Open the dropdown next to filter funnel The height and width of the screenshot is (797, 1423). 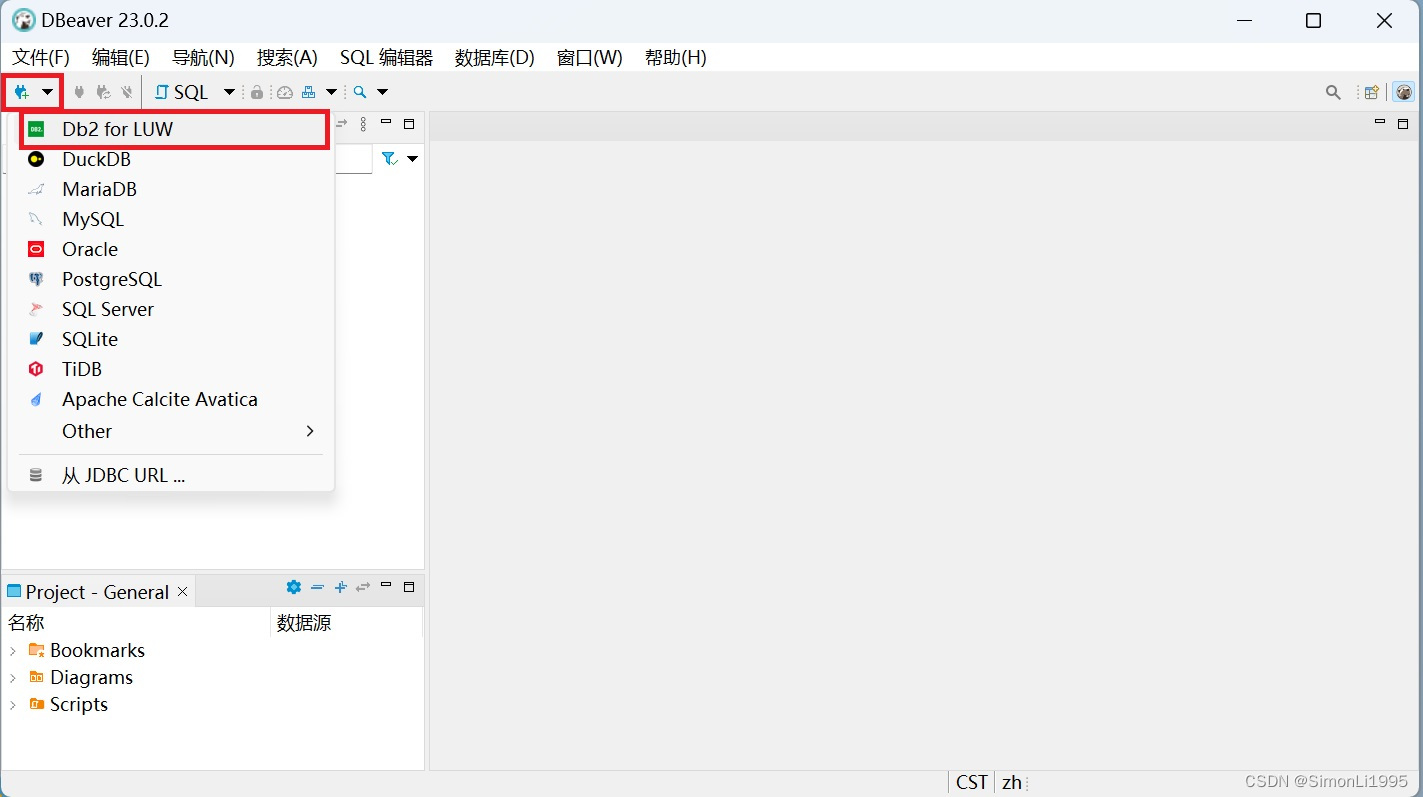click(412, 159)
